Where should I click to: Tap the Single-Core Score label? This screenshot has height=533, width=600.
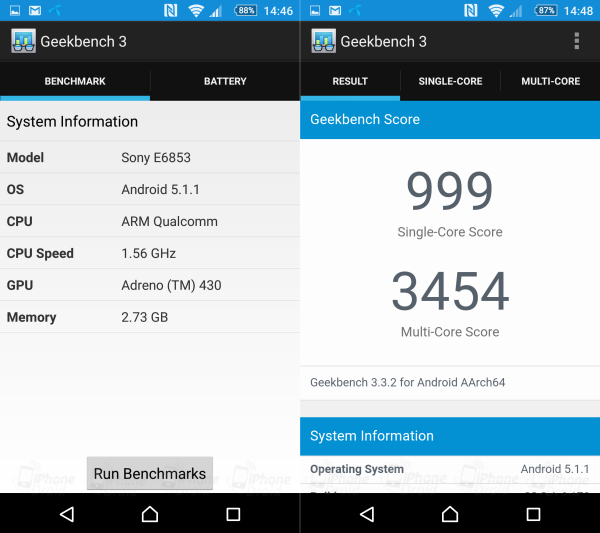point(450,232)
